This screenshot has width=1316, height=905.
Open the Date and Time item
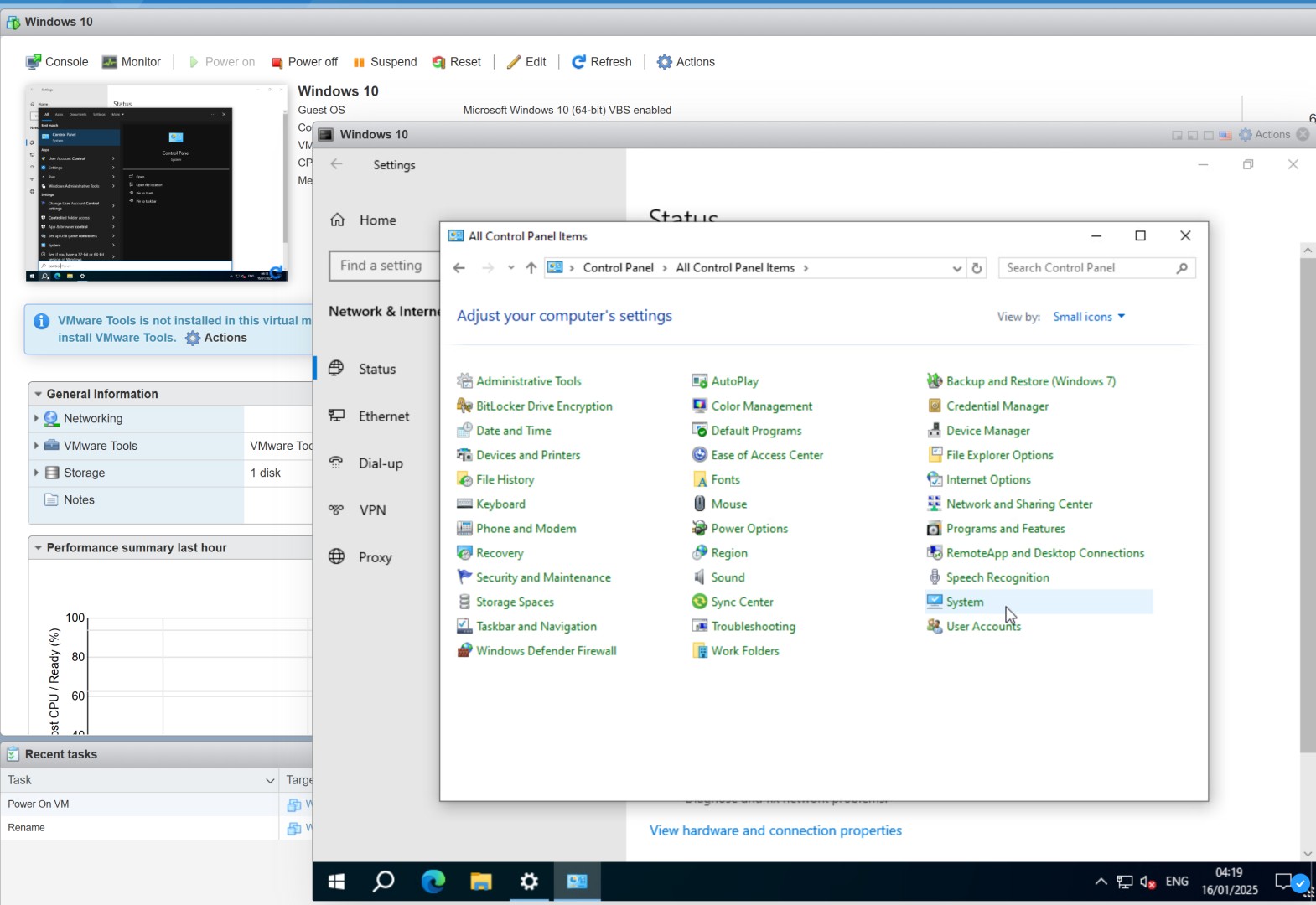(504, 431)
